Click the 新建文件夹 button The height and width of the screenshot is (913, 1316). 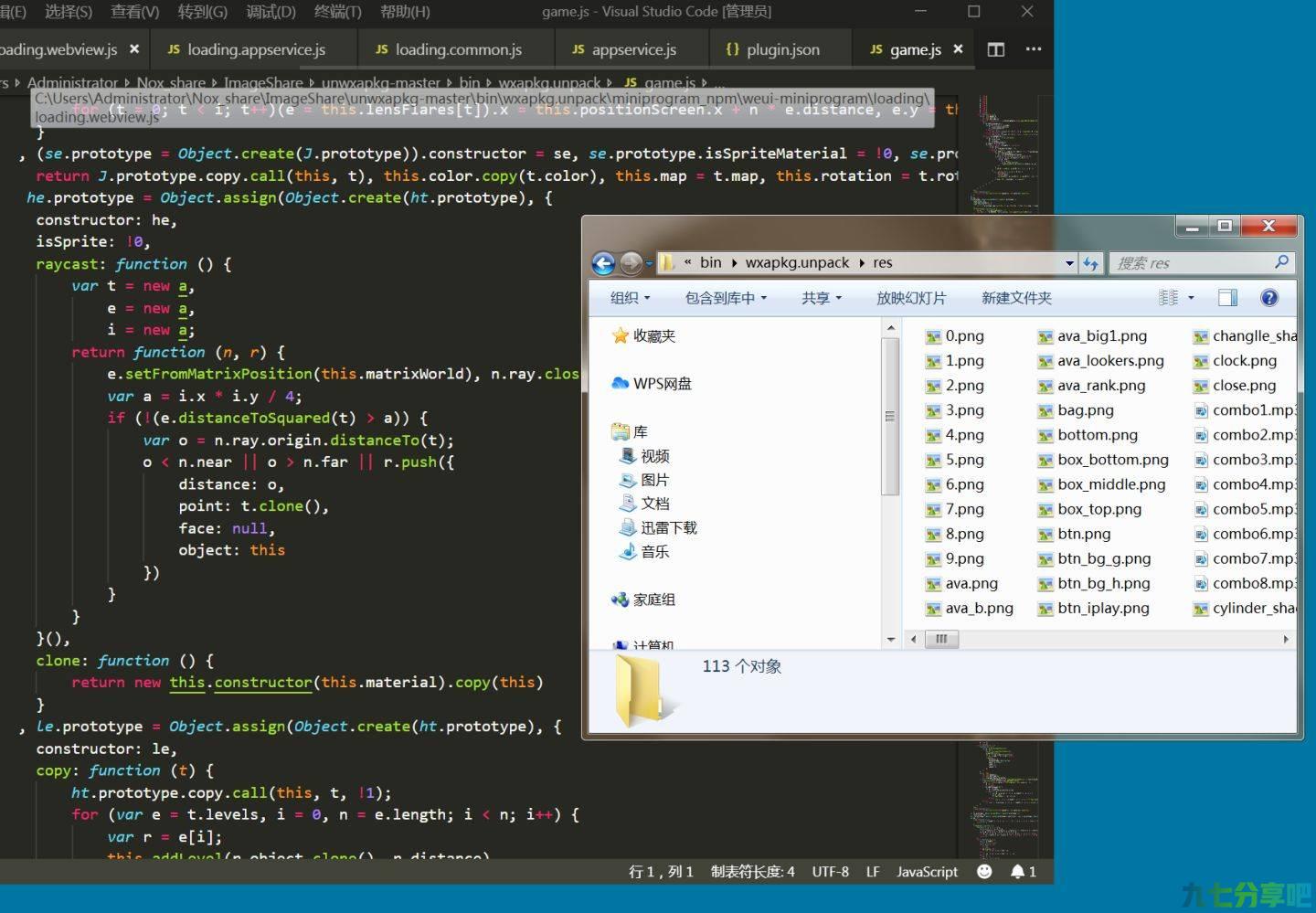[x=1016, y=298]
